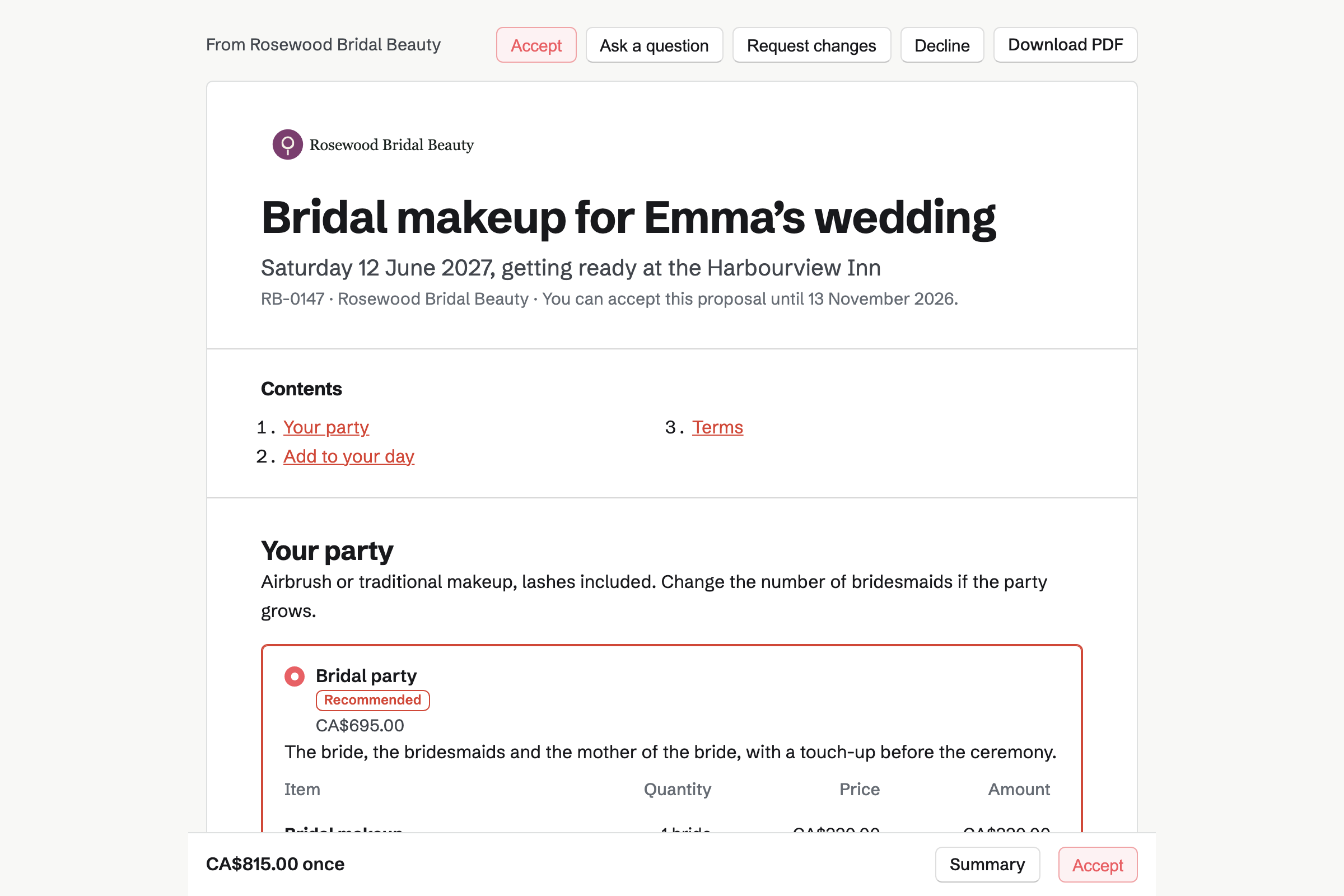Screen dimensions: 1344x896
Task: Decline the proposal
Action: click(942, 45)
